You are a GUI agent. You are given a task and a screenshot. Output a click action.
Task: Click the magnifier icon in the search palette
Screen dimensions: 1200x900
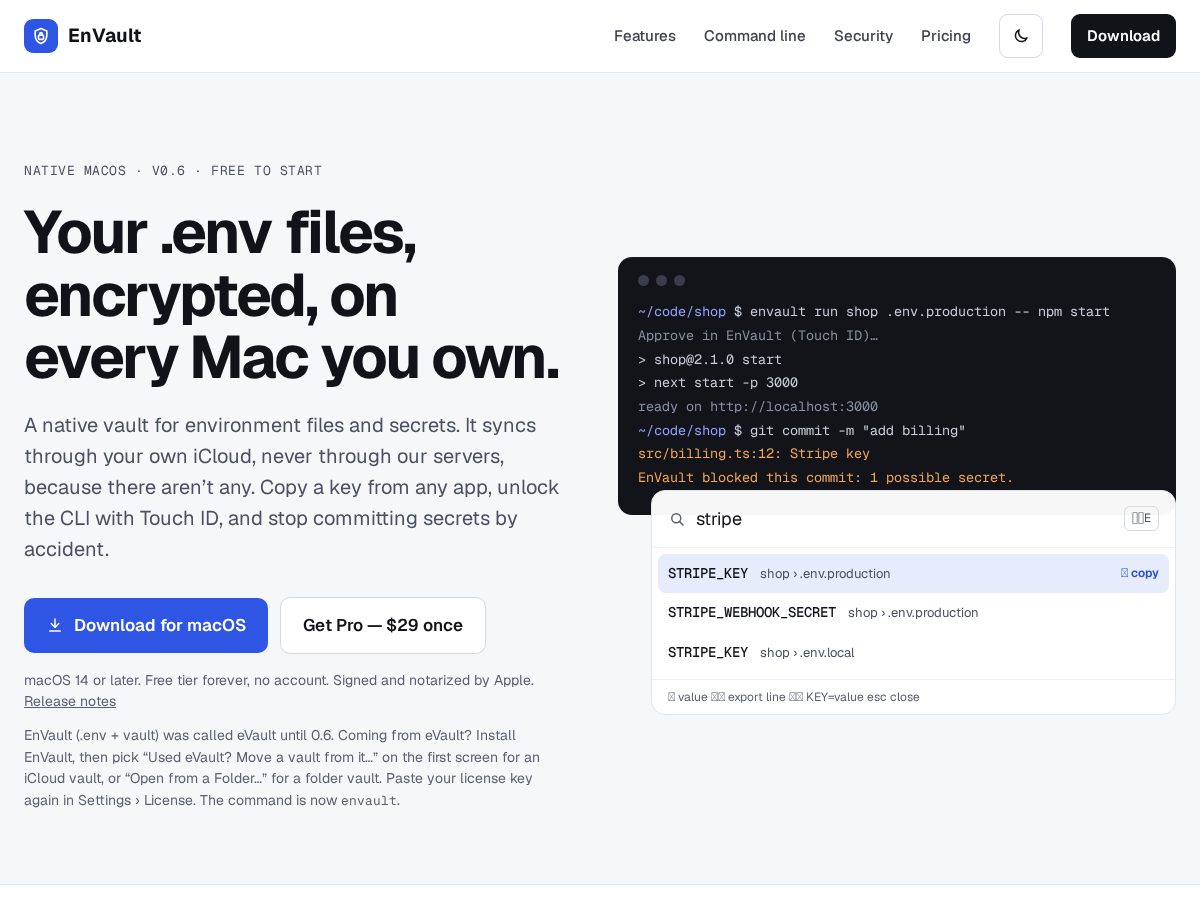[x=677, y=519]
